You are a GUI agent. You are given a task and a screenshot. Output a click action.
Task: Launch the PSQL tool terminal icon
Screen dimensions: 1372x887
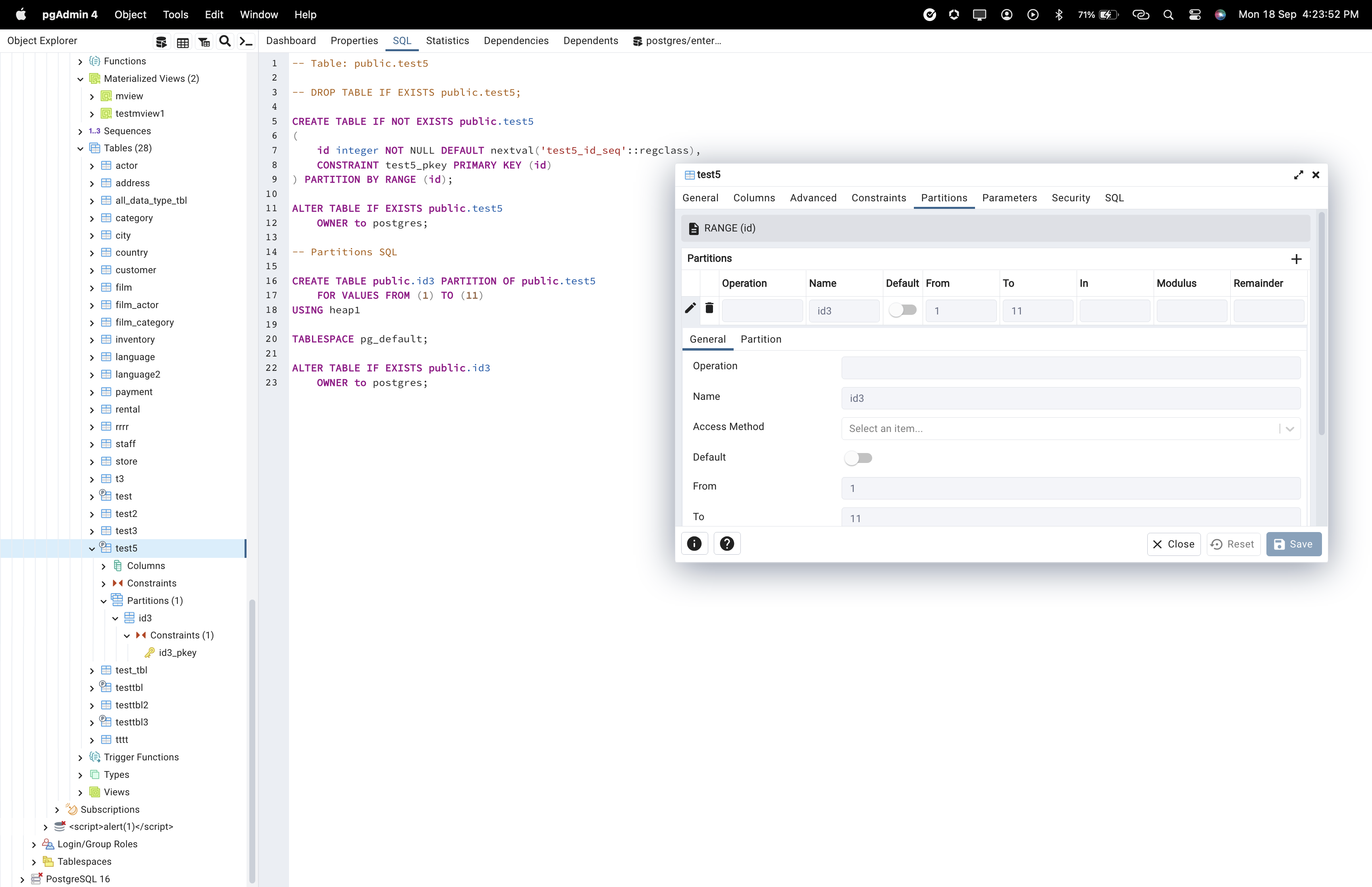(246, 41)
